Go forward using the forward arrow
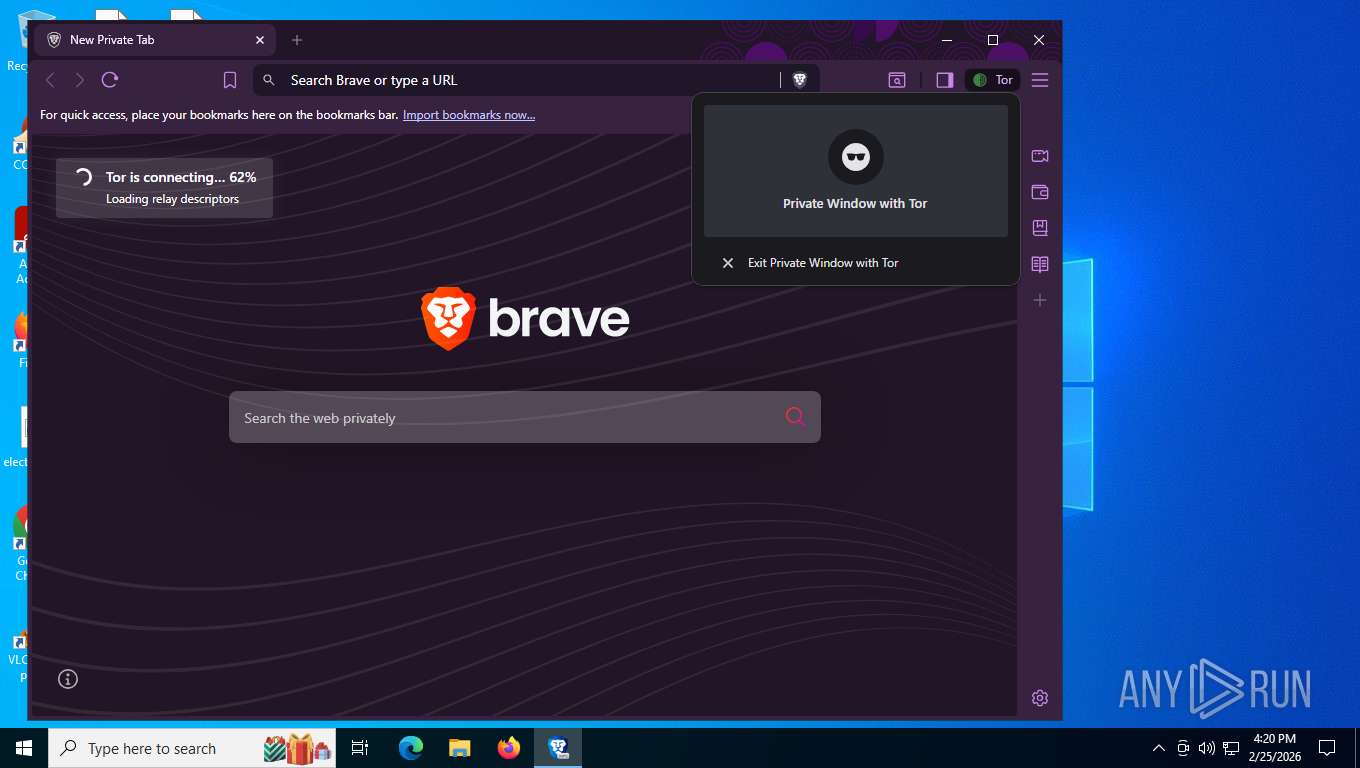Viewport: 1360px width, 768px height. pyautogui.click(x=80, y=80)
